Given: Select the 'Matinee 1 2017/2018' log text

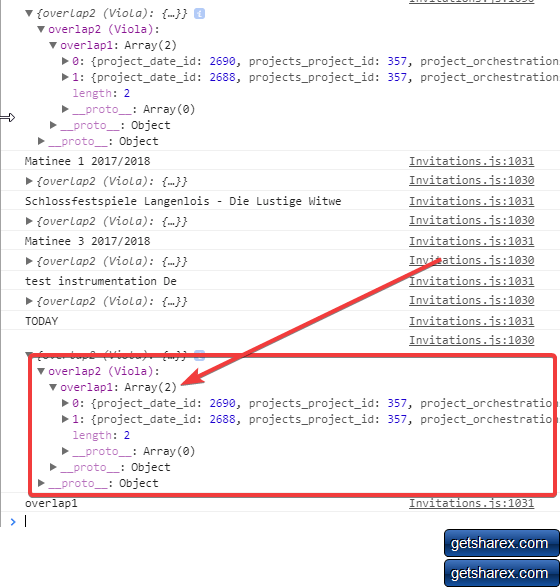Looking at the screenshot, I should coord(88,161).
